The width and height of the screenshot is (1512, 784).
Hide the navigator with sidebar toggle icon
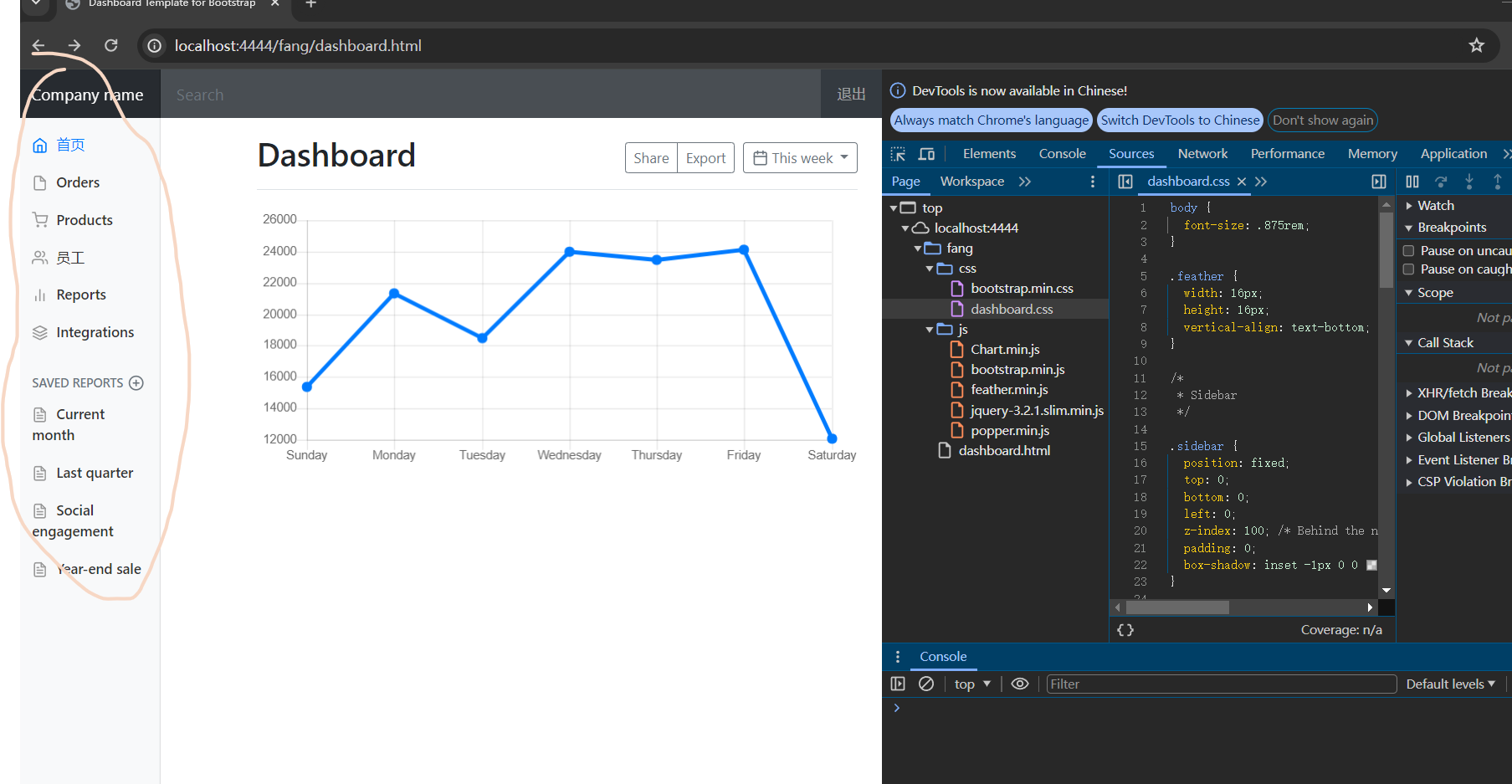click(x=1125, y=182)
